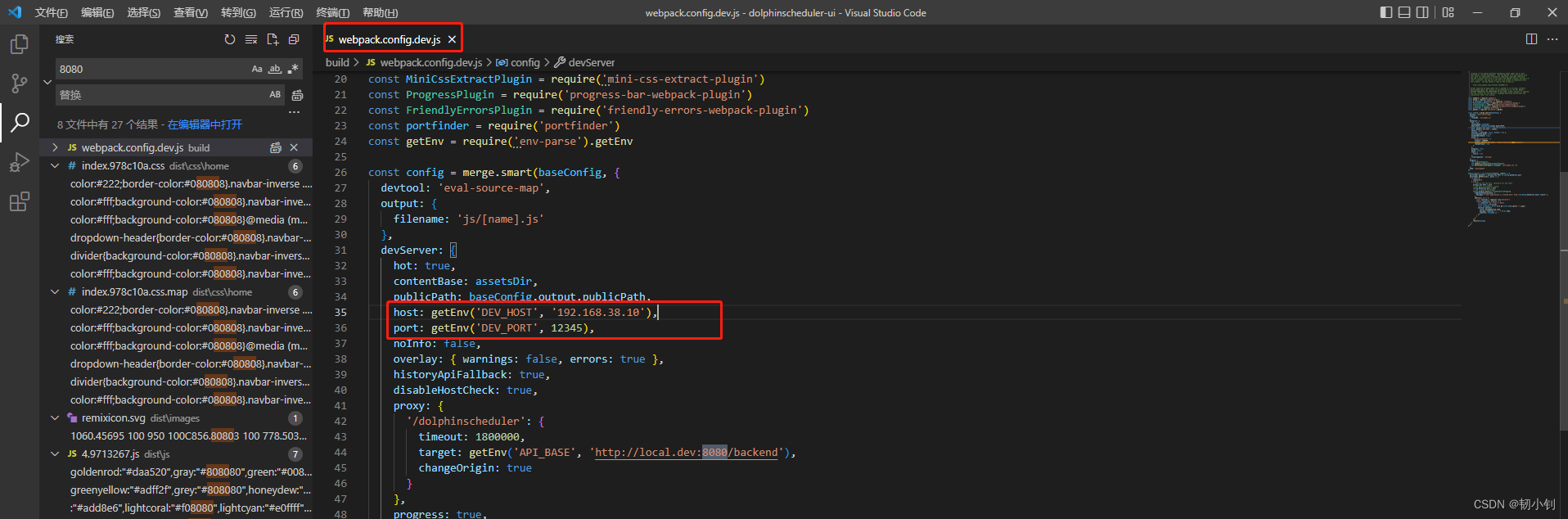Viewport: 1568px width, 519px height.
Task: Open the Source Control view
Action: 19,83
